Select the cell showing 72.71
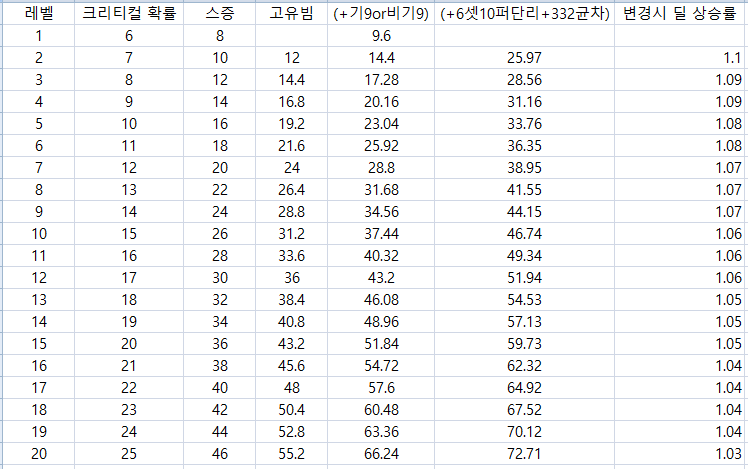Viewport: 748px width, 469px height. [525, 453]
